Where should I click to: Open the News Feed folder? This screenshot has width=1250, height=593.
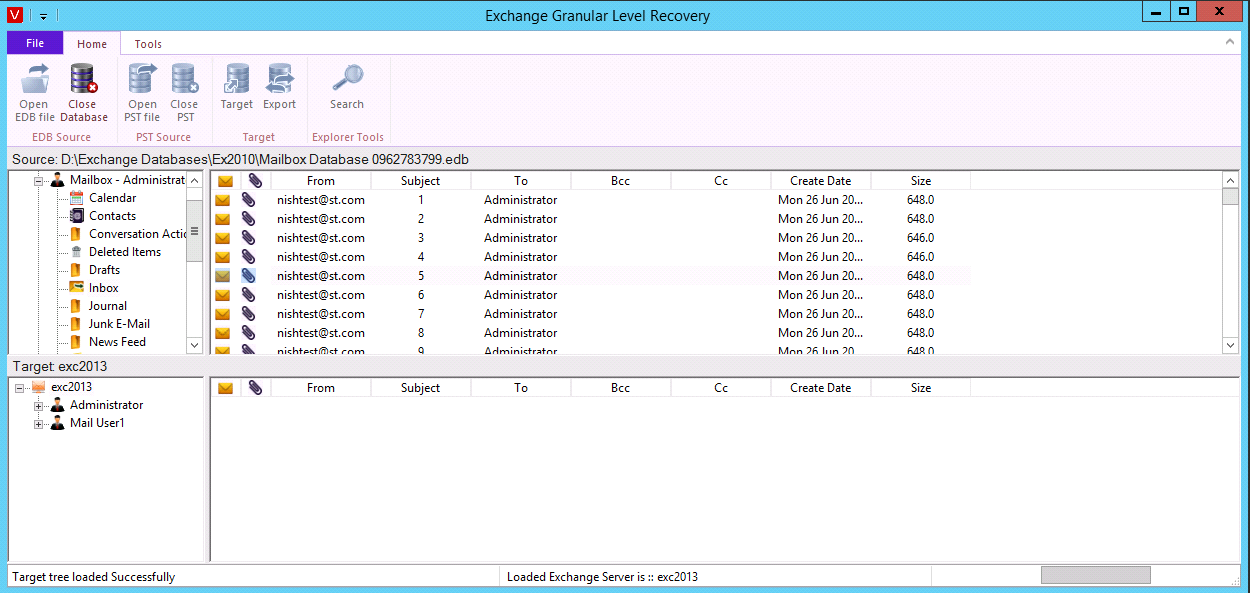[x=117, y=342]
